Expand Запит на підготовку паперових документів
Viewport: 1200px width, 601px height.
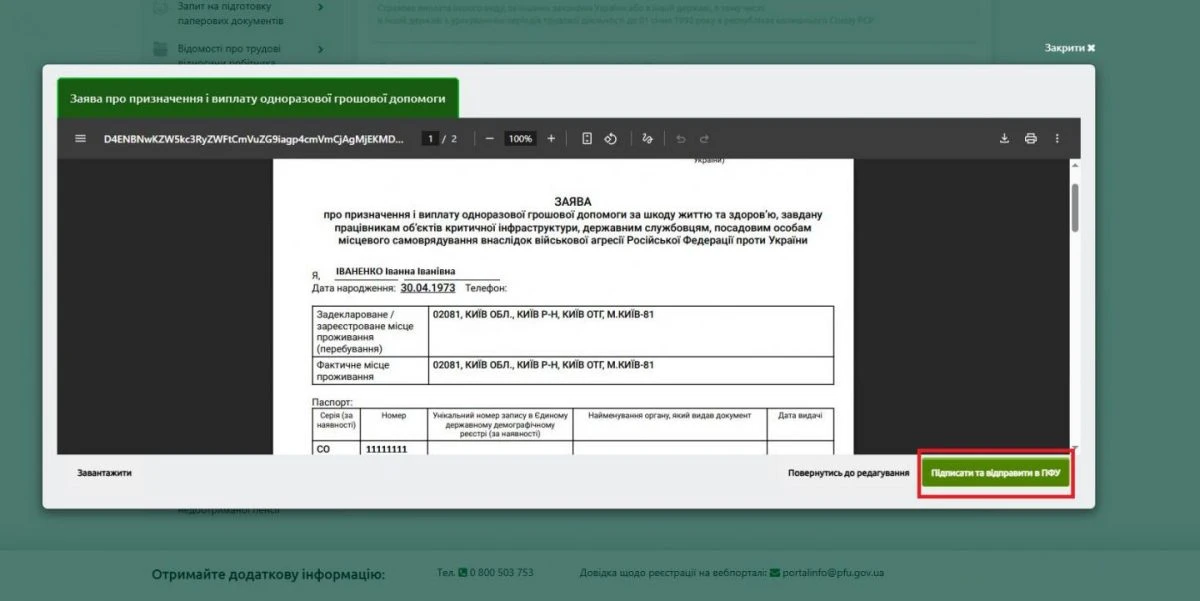[320, 7]
